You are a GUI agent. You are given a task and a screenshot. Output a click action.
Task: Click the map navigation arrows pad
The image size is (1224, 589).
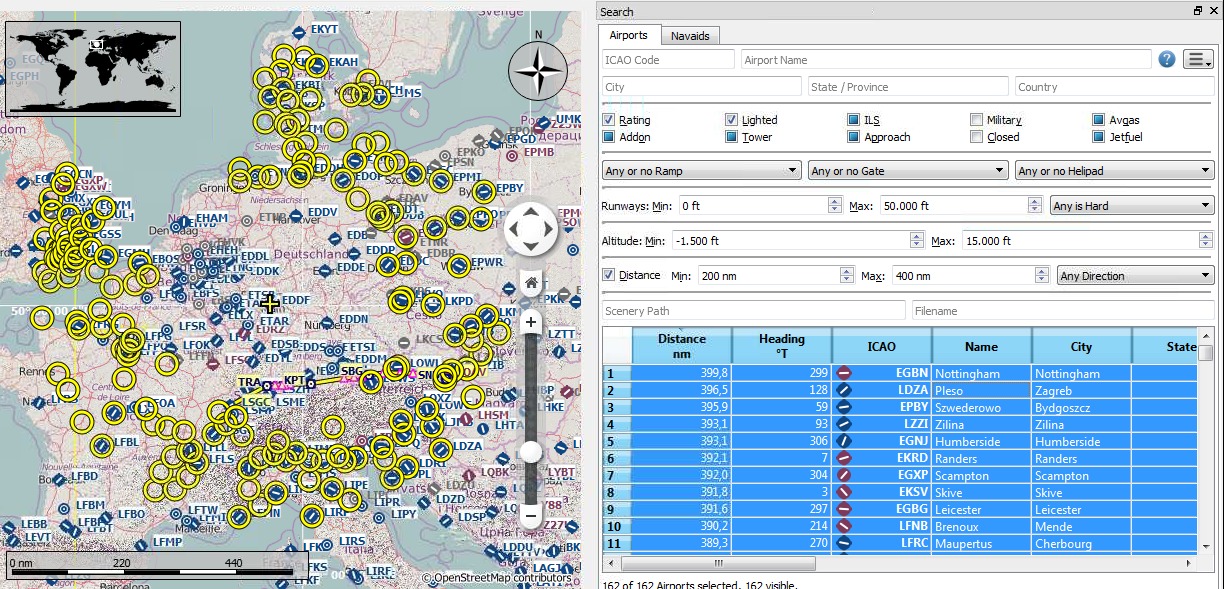tap(531, 230)
